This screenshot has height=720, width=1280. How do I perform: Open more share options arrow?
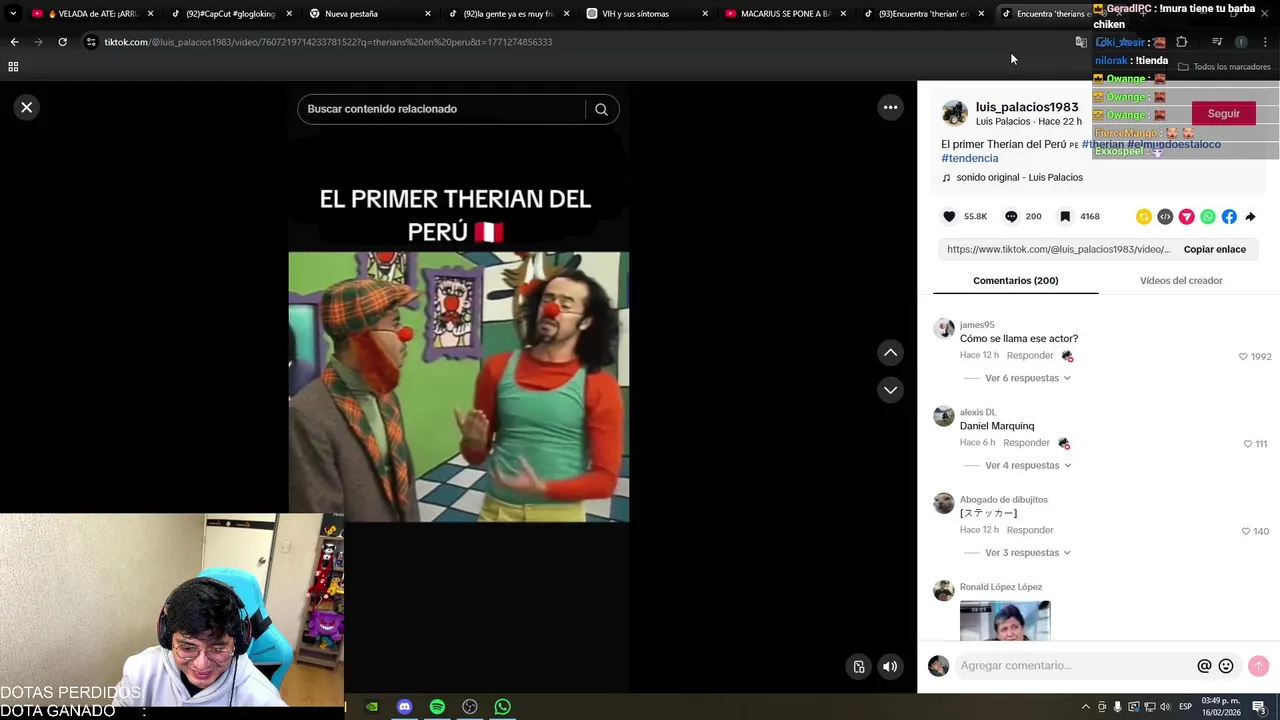(1250, 216)
